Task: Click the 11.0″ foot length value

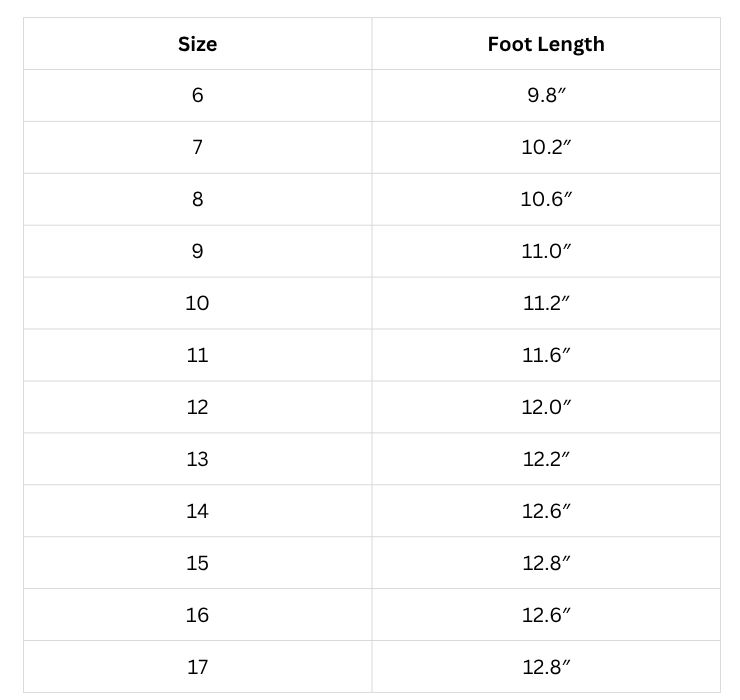Action: tap(546, 251)
